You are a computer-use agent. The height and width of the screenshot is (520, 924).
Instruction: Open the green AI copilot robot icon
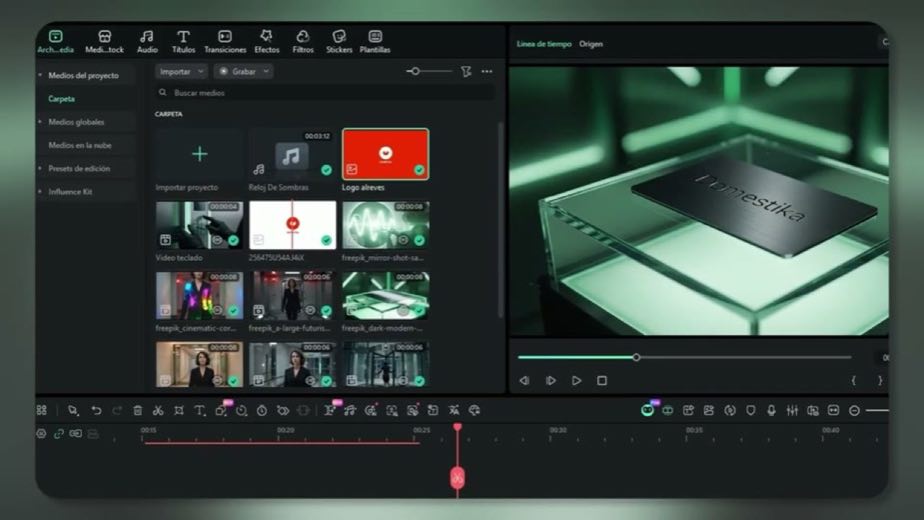(x=647, y=410)
